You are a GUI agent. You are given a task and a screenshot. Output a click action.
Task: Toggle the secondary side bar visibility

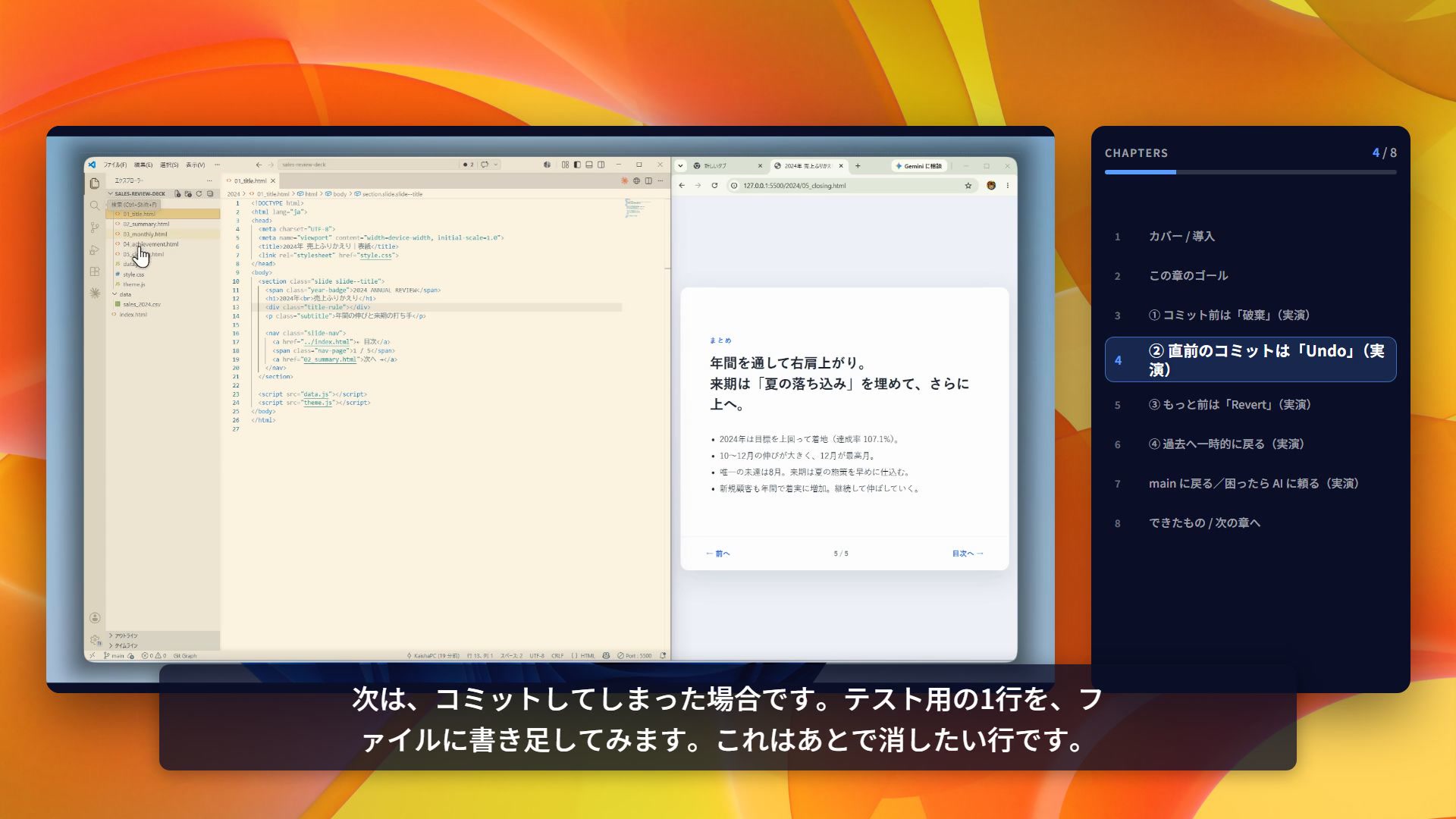pyautogui.click(x=601, y=165)
